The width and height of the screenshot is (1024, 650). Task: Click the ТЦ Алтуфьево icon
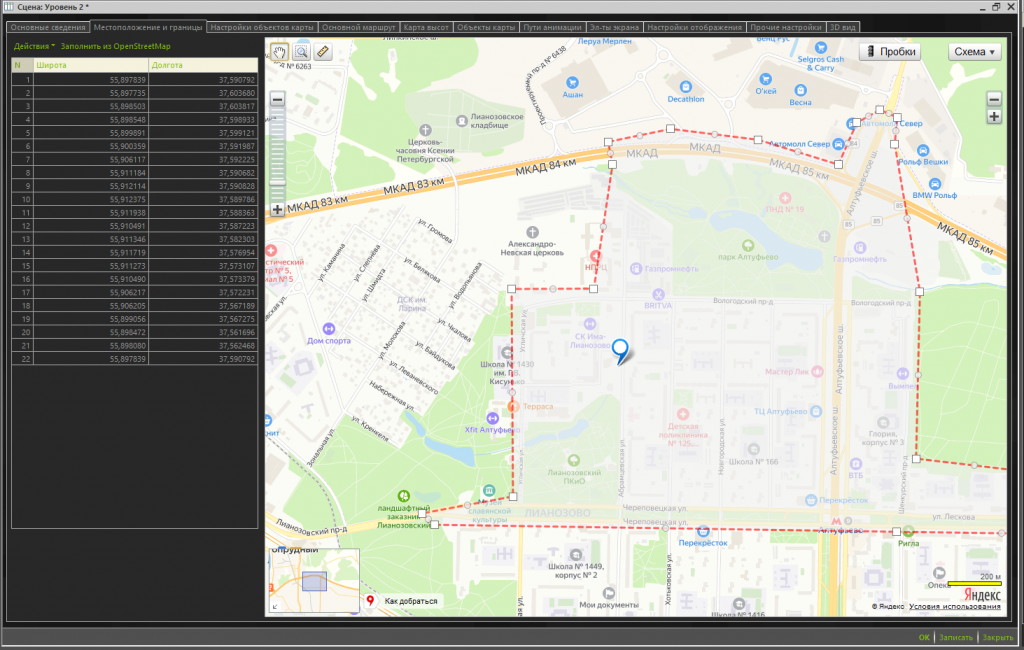(x=816, y=411)
